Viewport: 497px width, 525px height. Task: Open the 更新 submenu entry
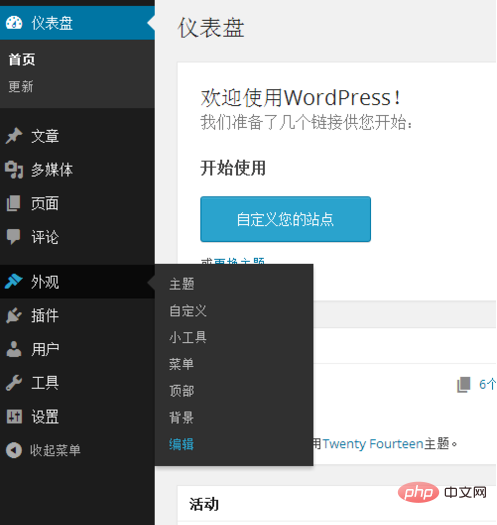[x=21, y=87]
